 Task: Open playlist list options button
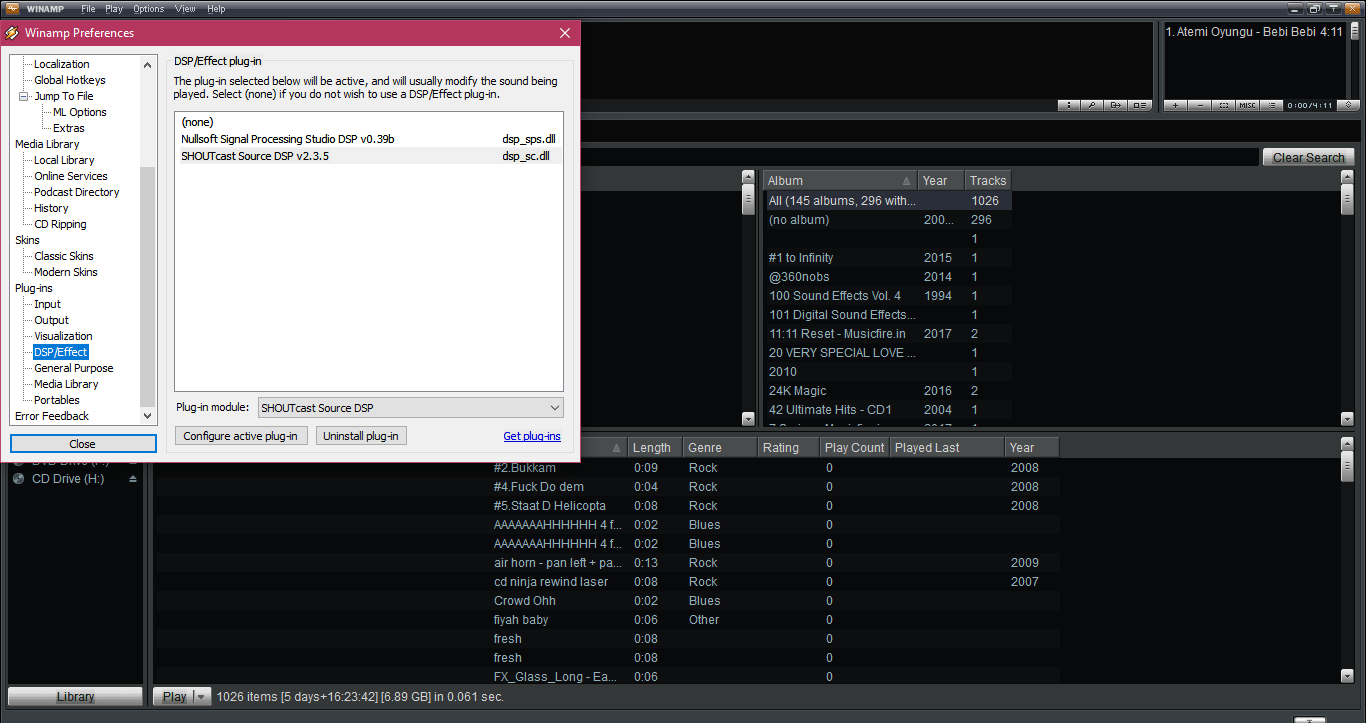[1272, 105]
